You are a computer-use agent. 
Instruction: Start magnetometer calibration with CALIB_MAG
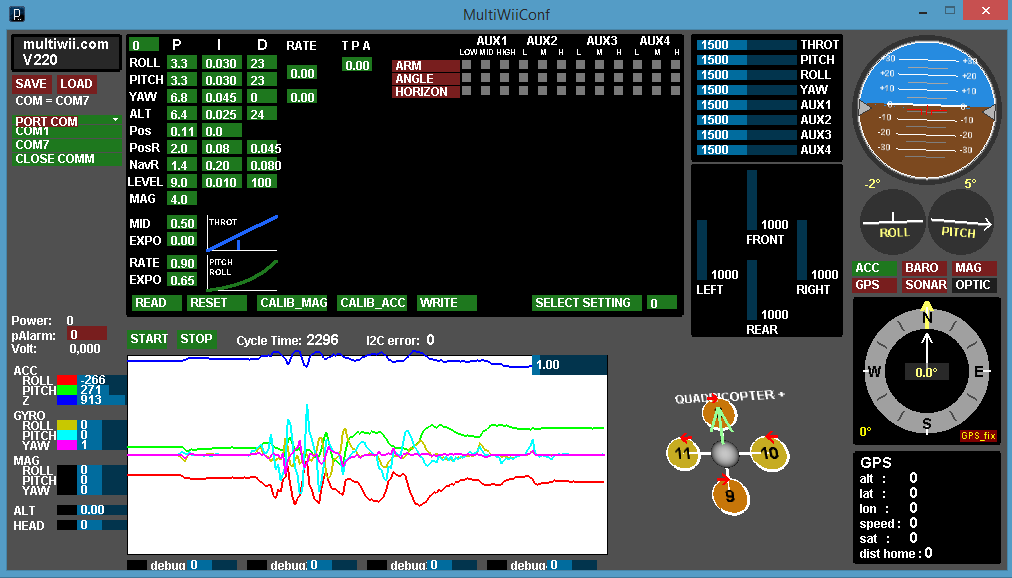click(x=292, y=303)
